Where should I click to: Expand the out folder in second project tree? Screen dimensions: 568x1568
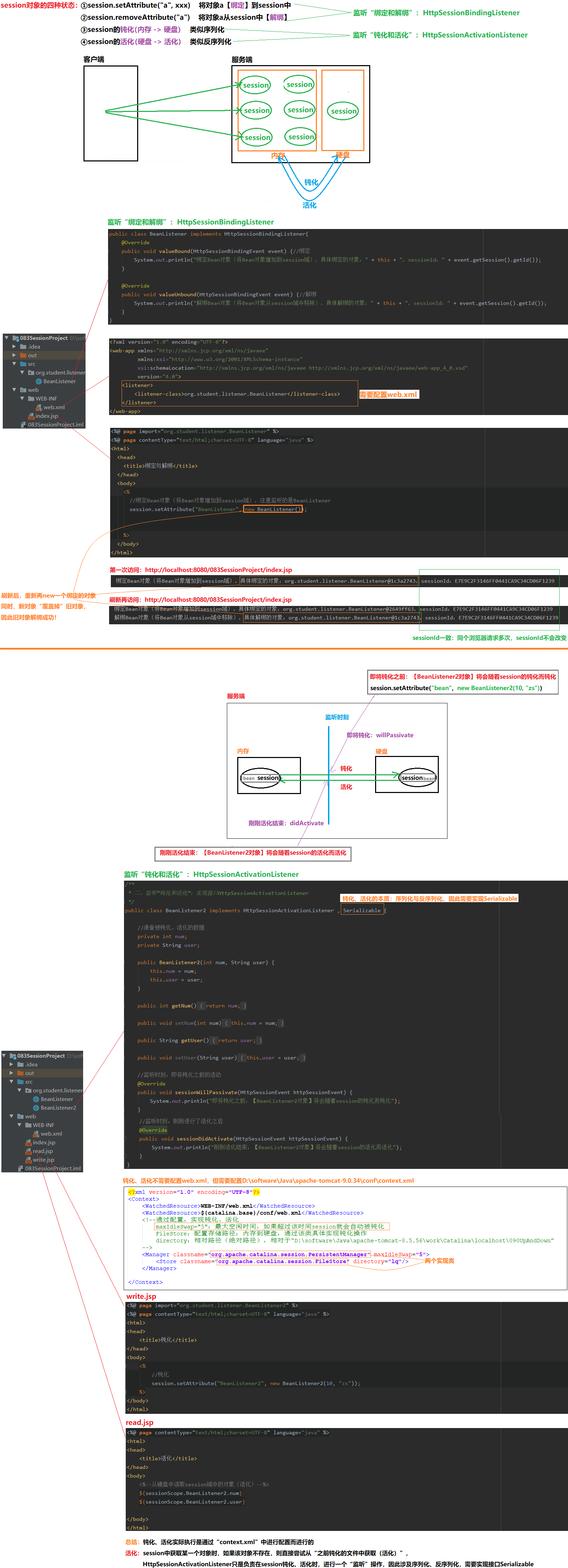(11, 1073)
